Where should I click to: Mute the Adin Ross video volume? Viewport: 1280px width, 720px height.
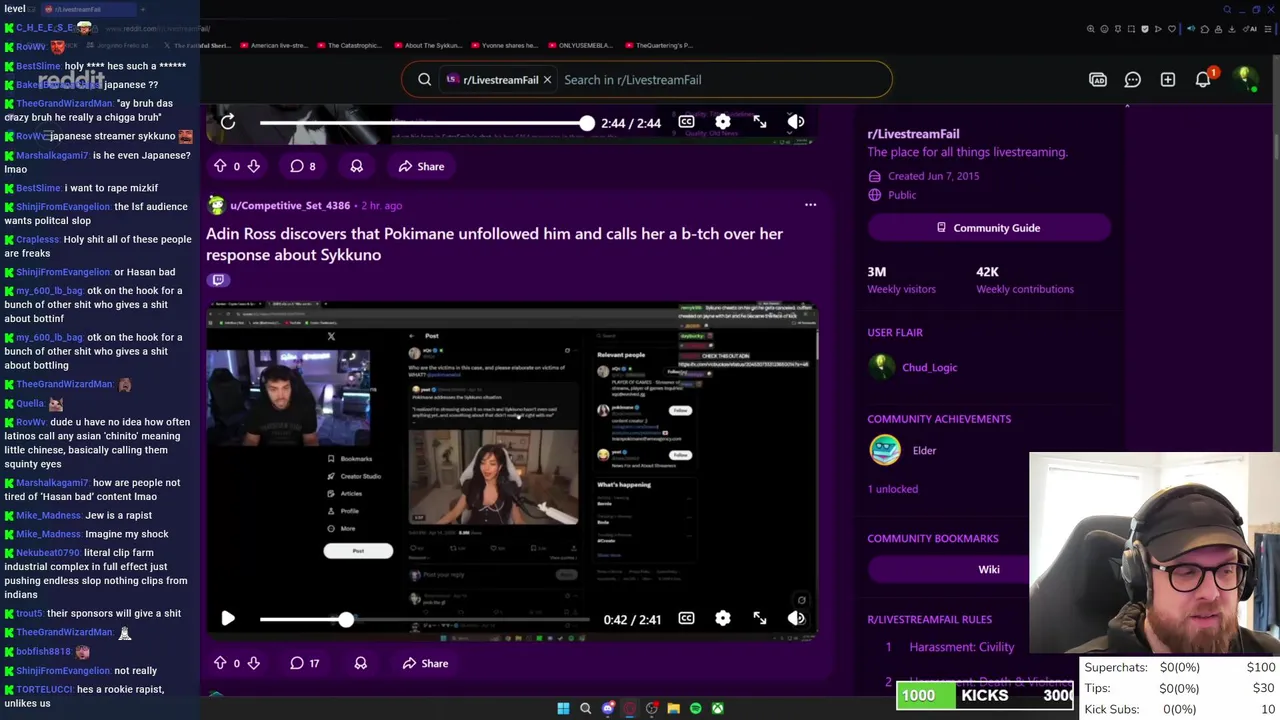point(796,619)
